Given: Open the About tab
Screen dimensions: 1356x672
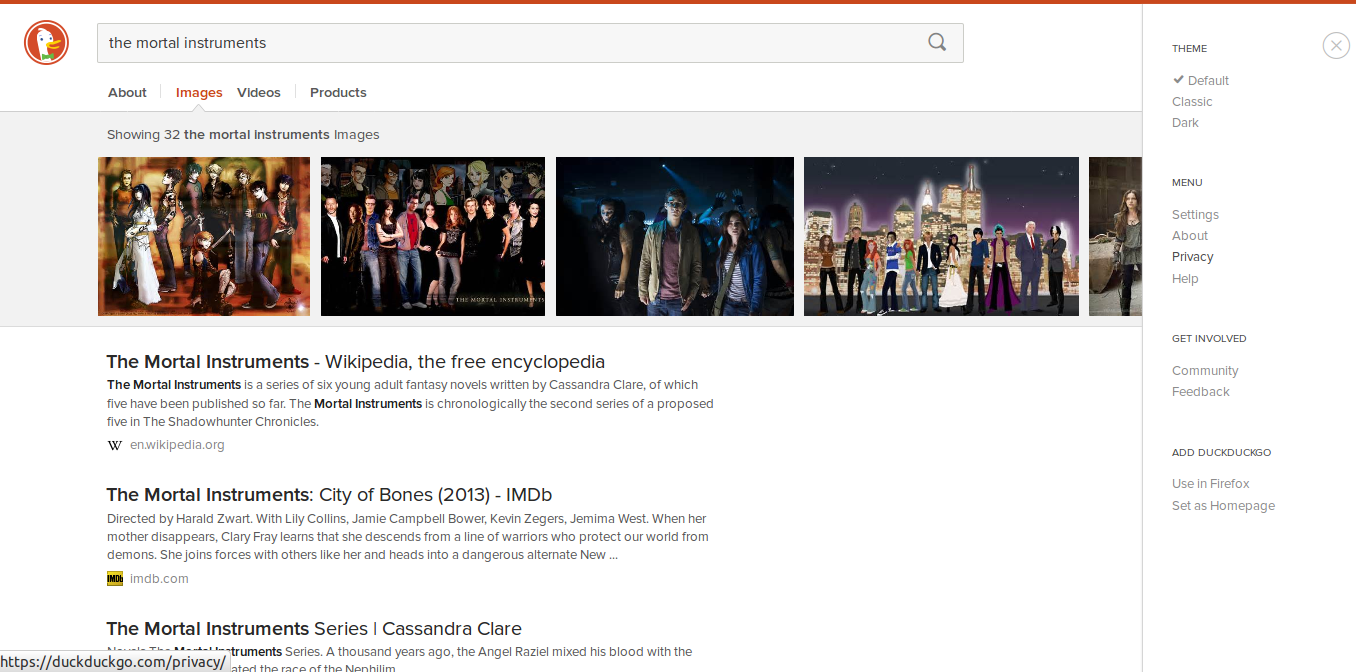Looking at the screenshot, I should [x=127, y=92].
